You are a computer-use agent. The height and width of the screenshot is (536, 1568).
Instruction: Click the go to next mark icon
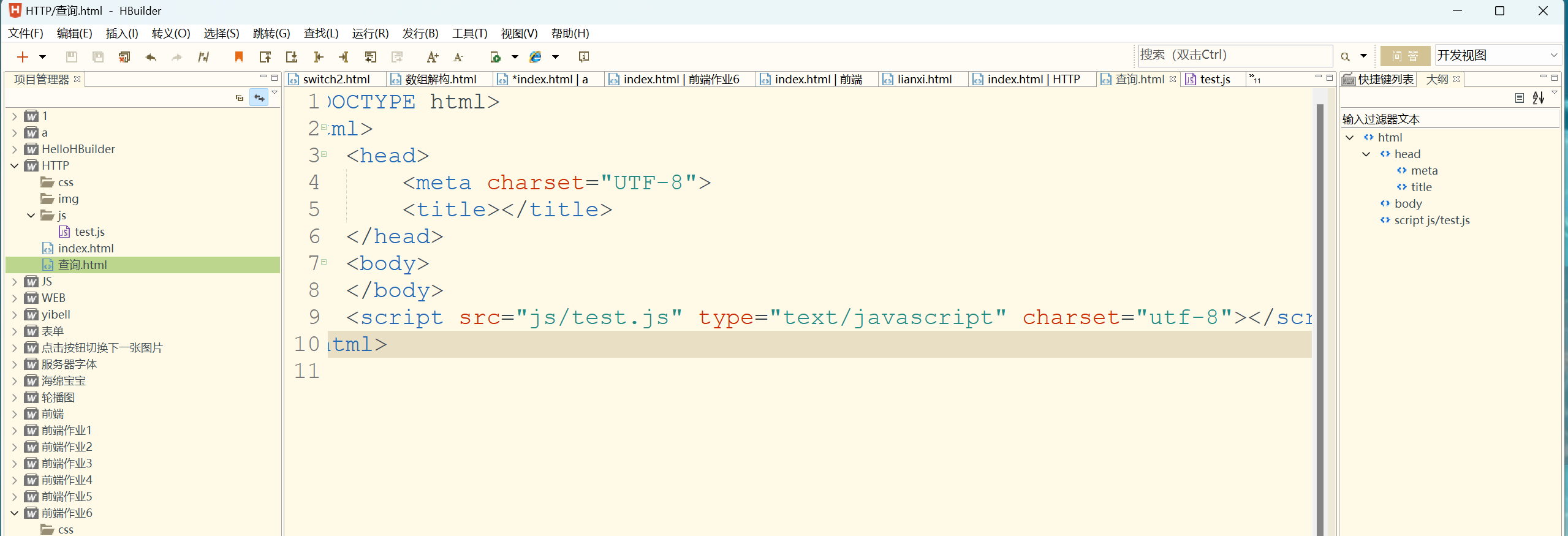(x=292, y=57)
